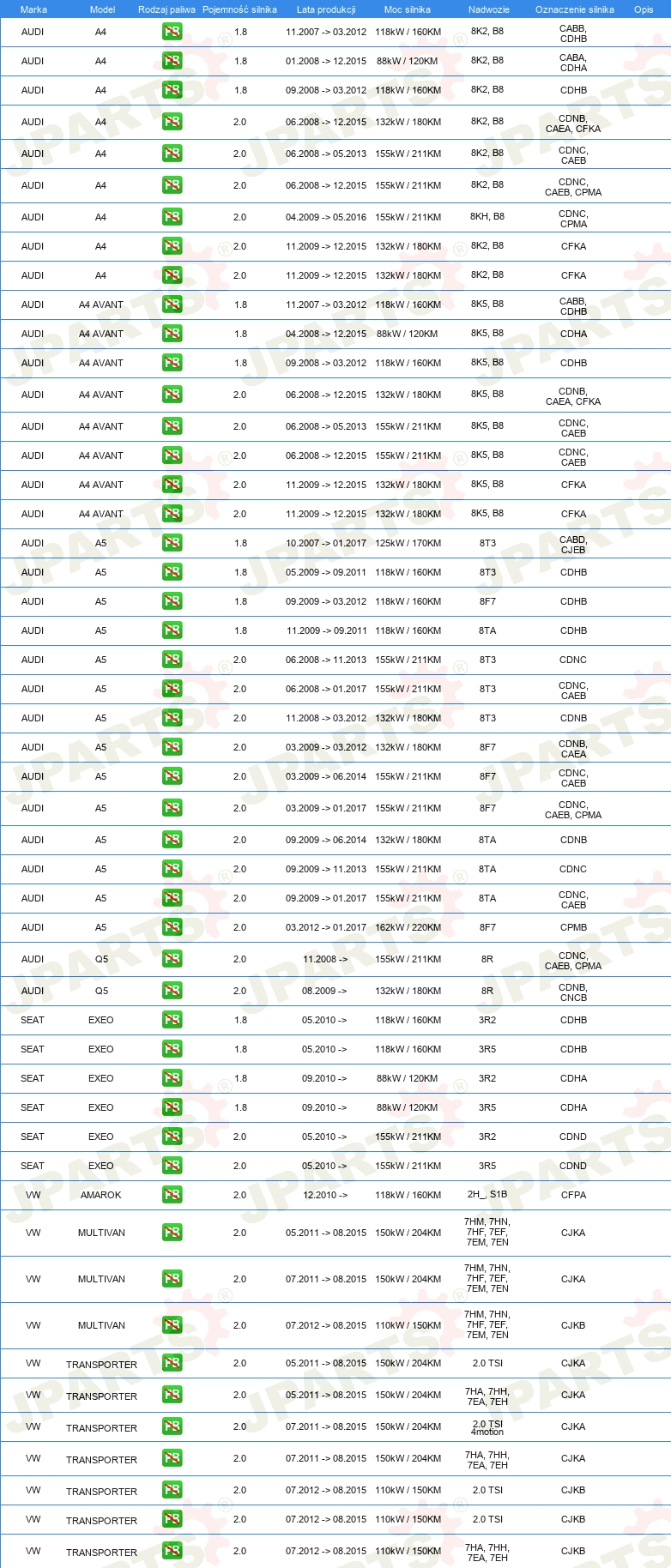671x1568 pixels.
Task: Select the '08.2009 ->' production cell
Action: pos(325,991)
